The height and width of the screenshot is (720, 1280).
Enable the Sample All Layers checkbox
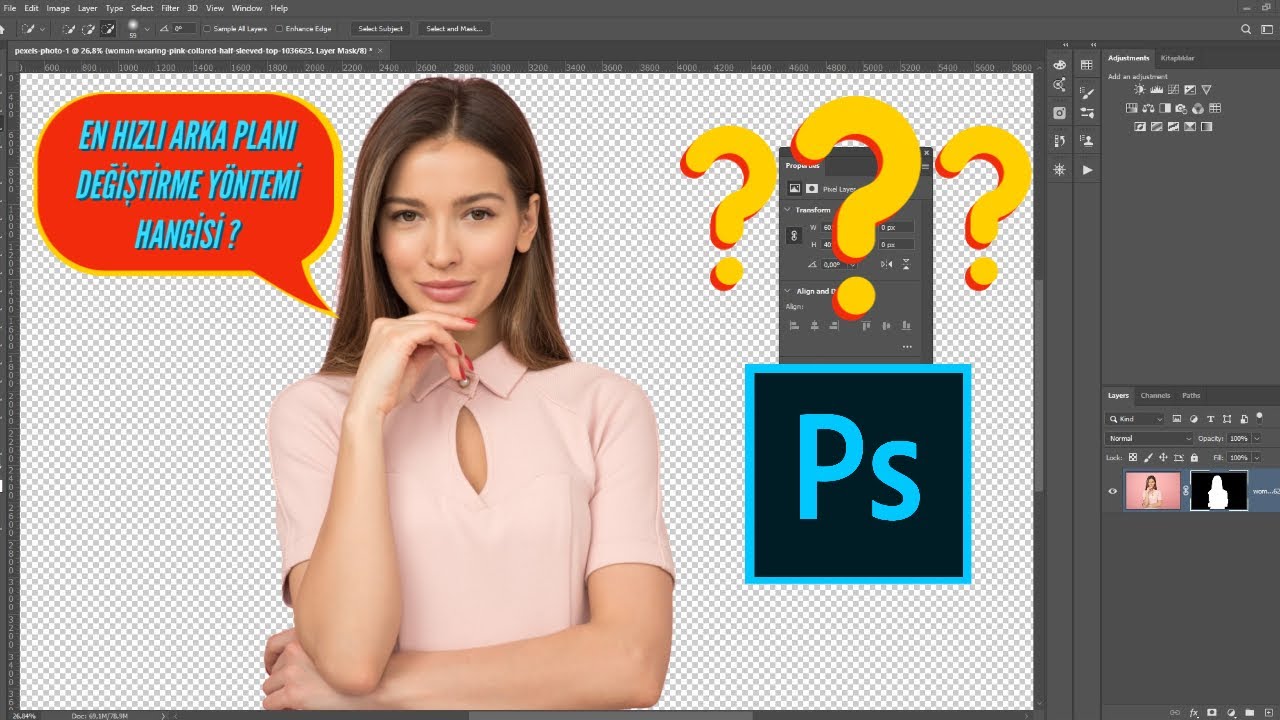[x=207, y=29]
